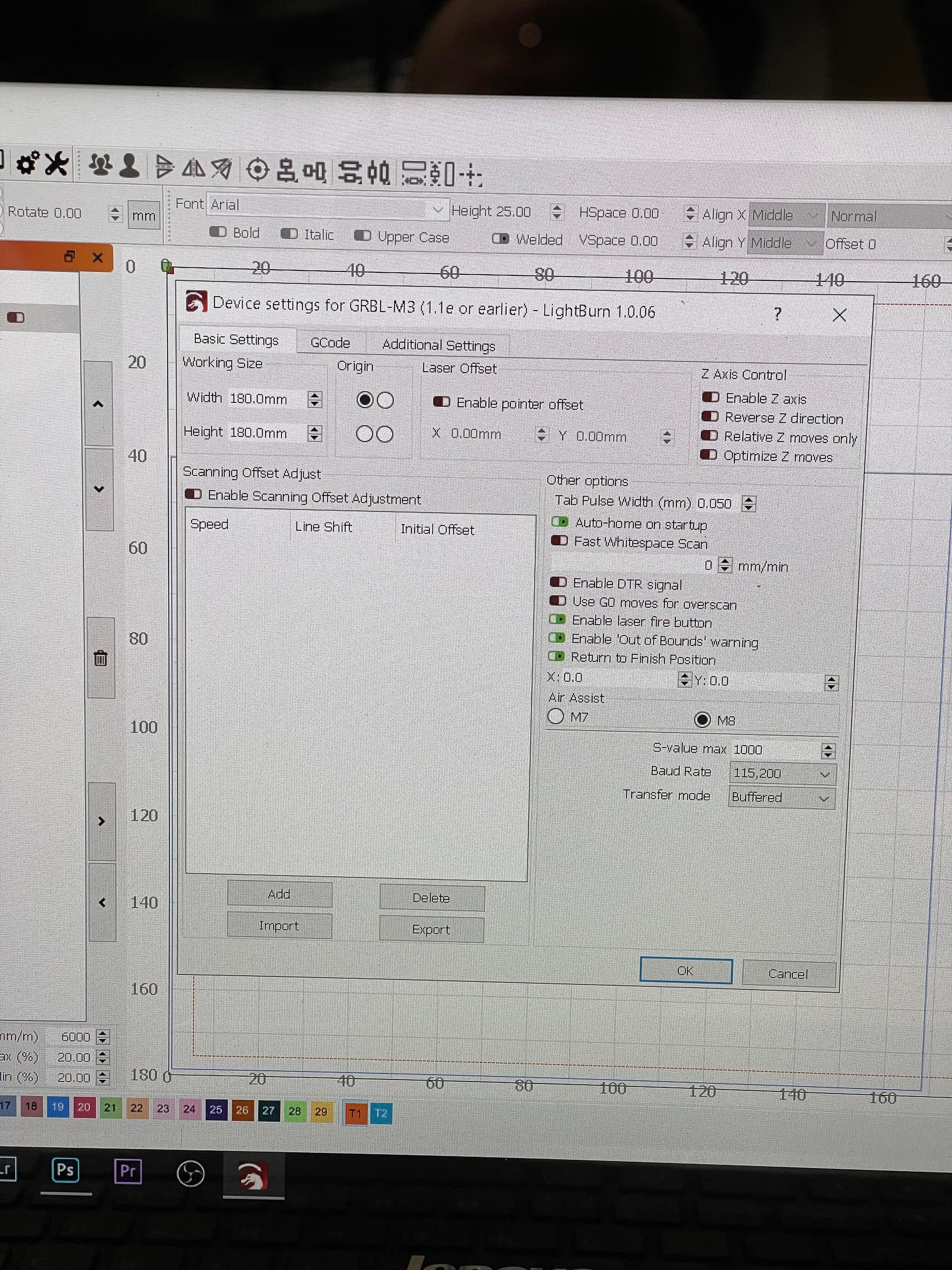Viewport: 952px width, 1270px height.
Task: Disable Auto-home on startup
Action: pyautogui.click(x=559, y=521)
